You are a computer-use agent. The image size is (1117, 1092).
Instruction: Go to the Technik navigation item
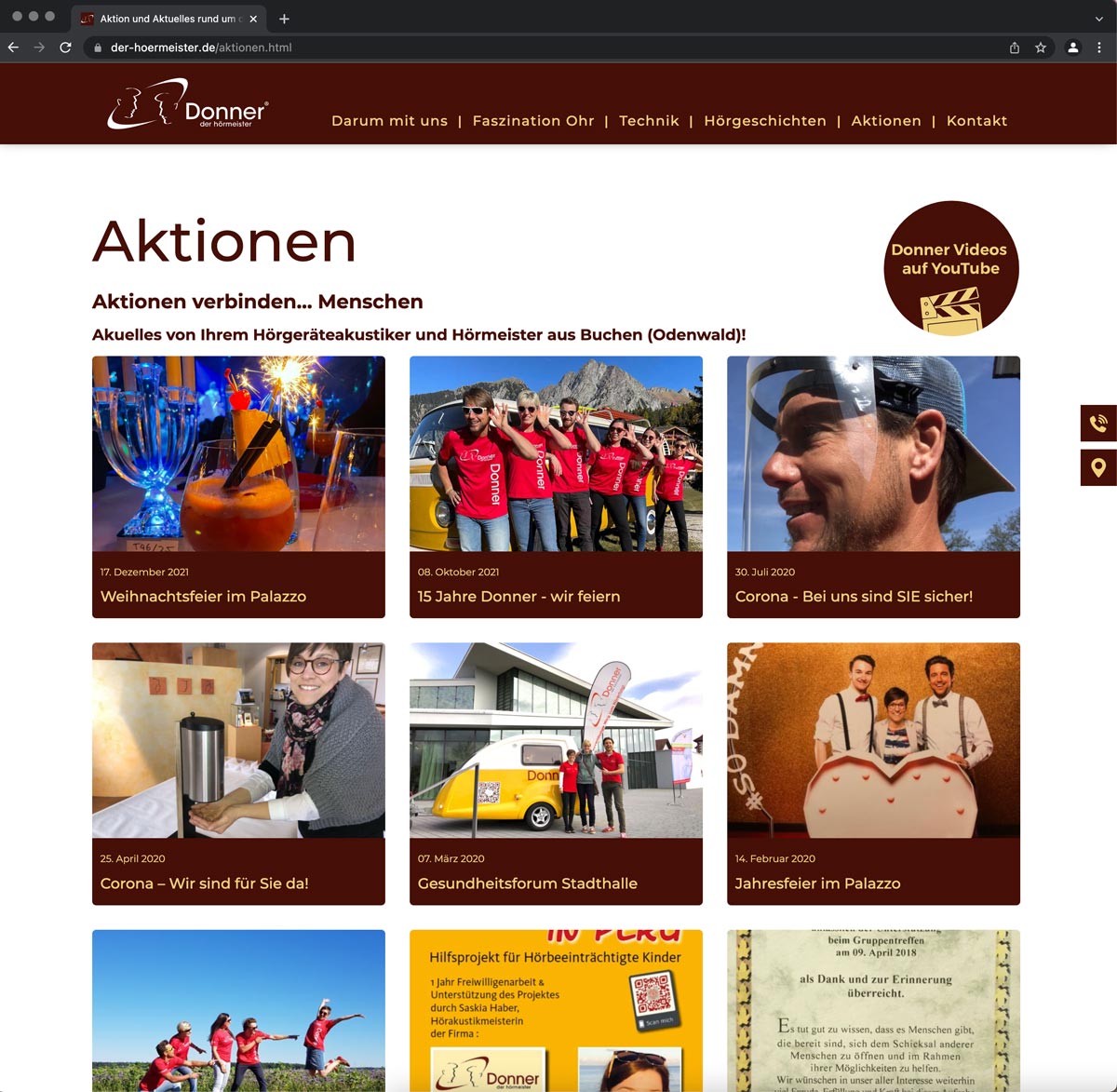coord(649,121)
